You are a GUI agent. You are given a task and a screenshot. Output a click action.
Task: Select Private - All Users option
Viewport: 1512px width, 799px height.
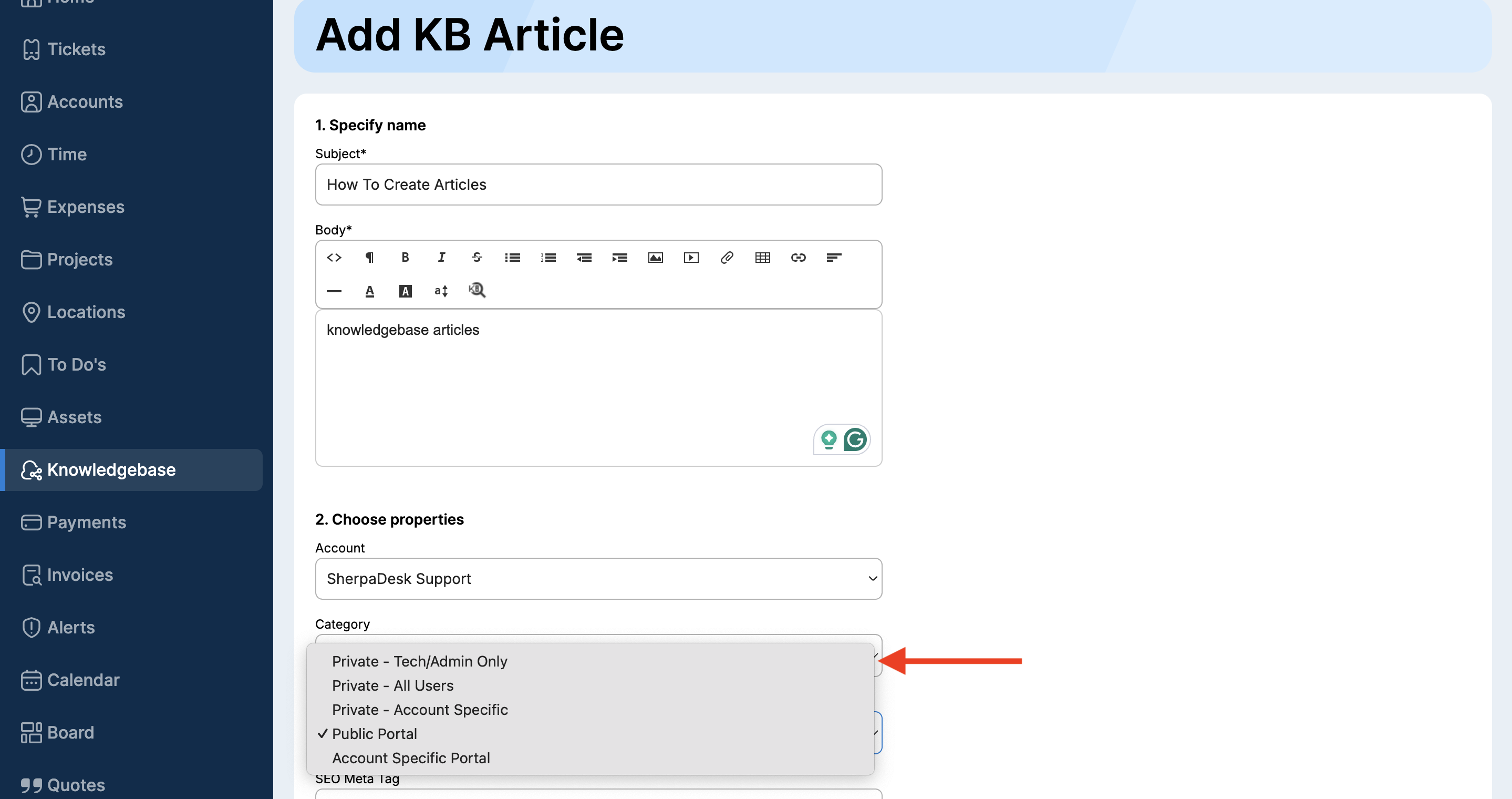coord(392,685)
